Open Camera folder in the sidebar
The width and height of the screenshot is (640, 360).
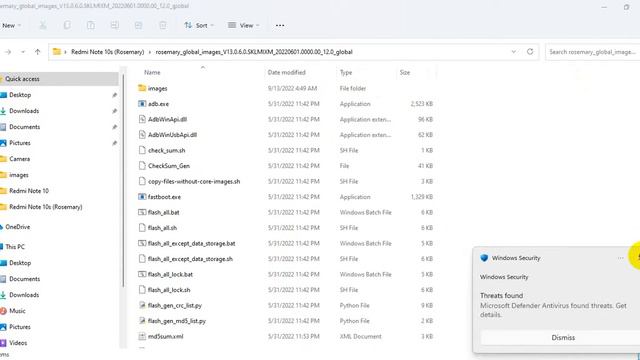(x=19, y=159)
